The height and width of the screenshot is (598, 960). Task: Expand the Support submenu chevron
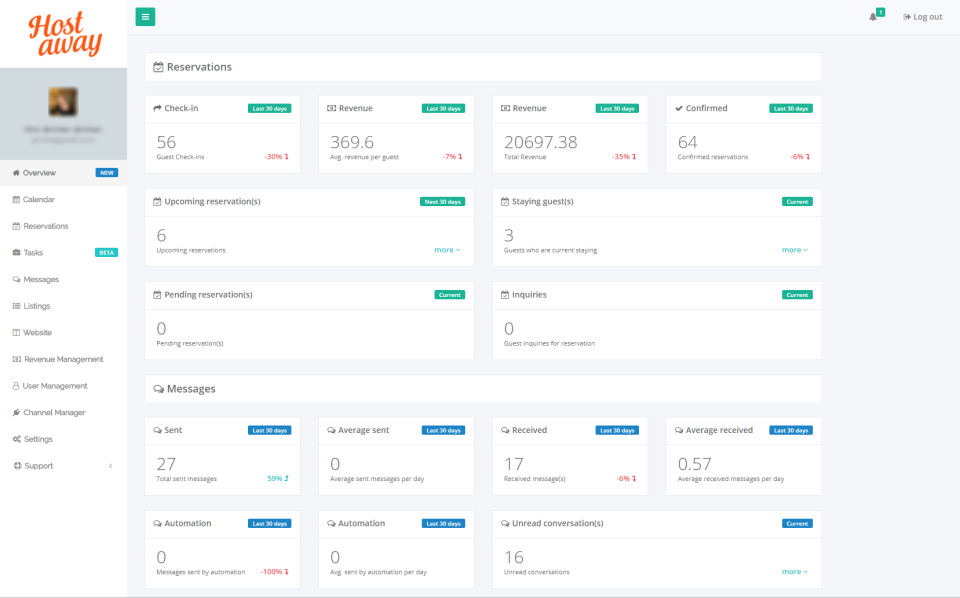(111, 466)
